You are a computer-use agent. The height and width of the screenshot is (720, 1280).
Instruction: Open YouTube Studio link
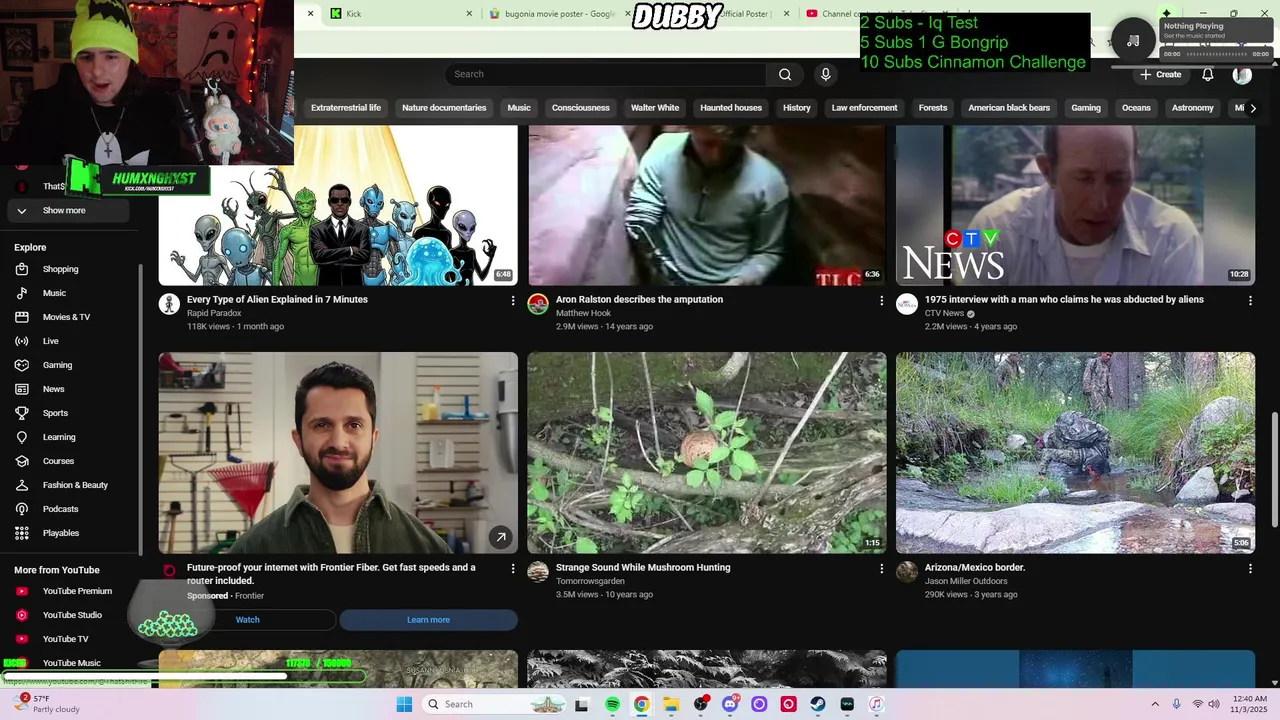70,615
